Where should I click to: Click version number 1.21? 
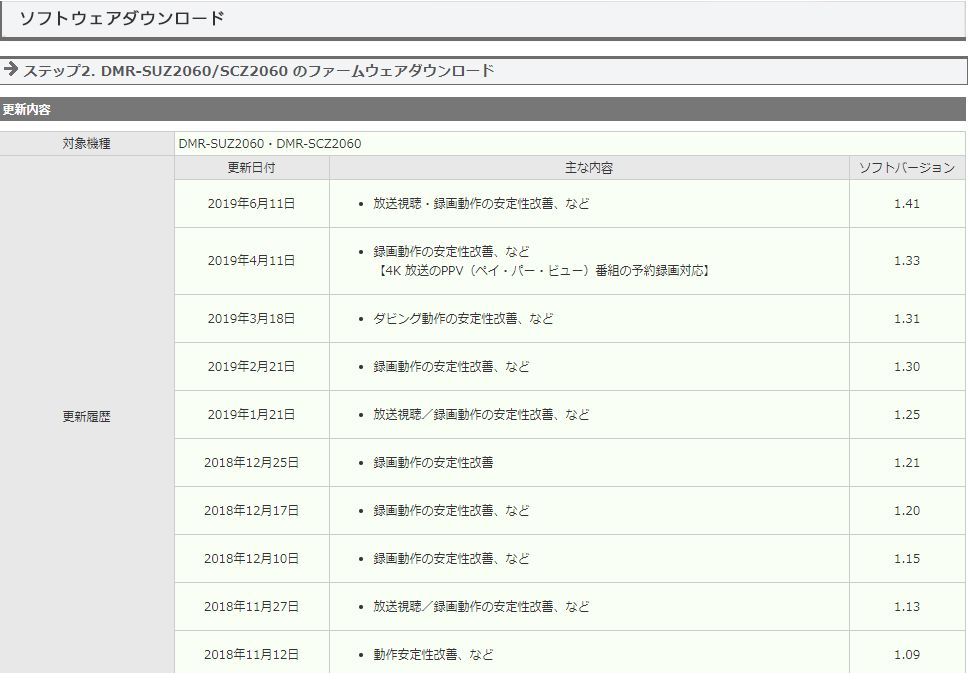pyautogui.click(x=907, y=462)
